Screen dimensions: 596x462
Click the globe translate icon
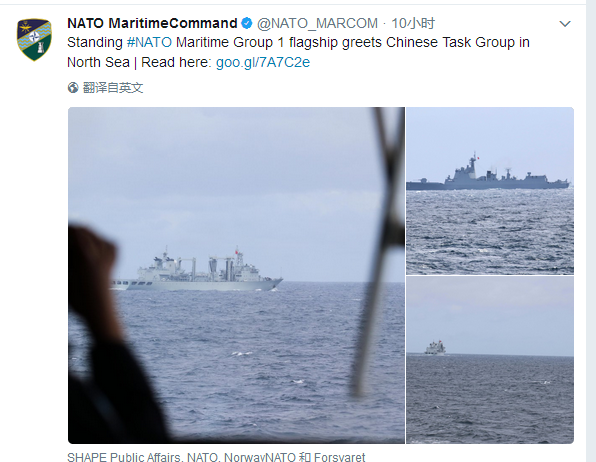click(x=73, y=88)
